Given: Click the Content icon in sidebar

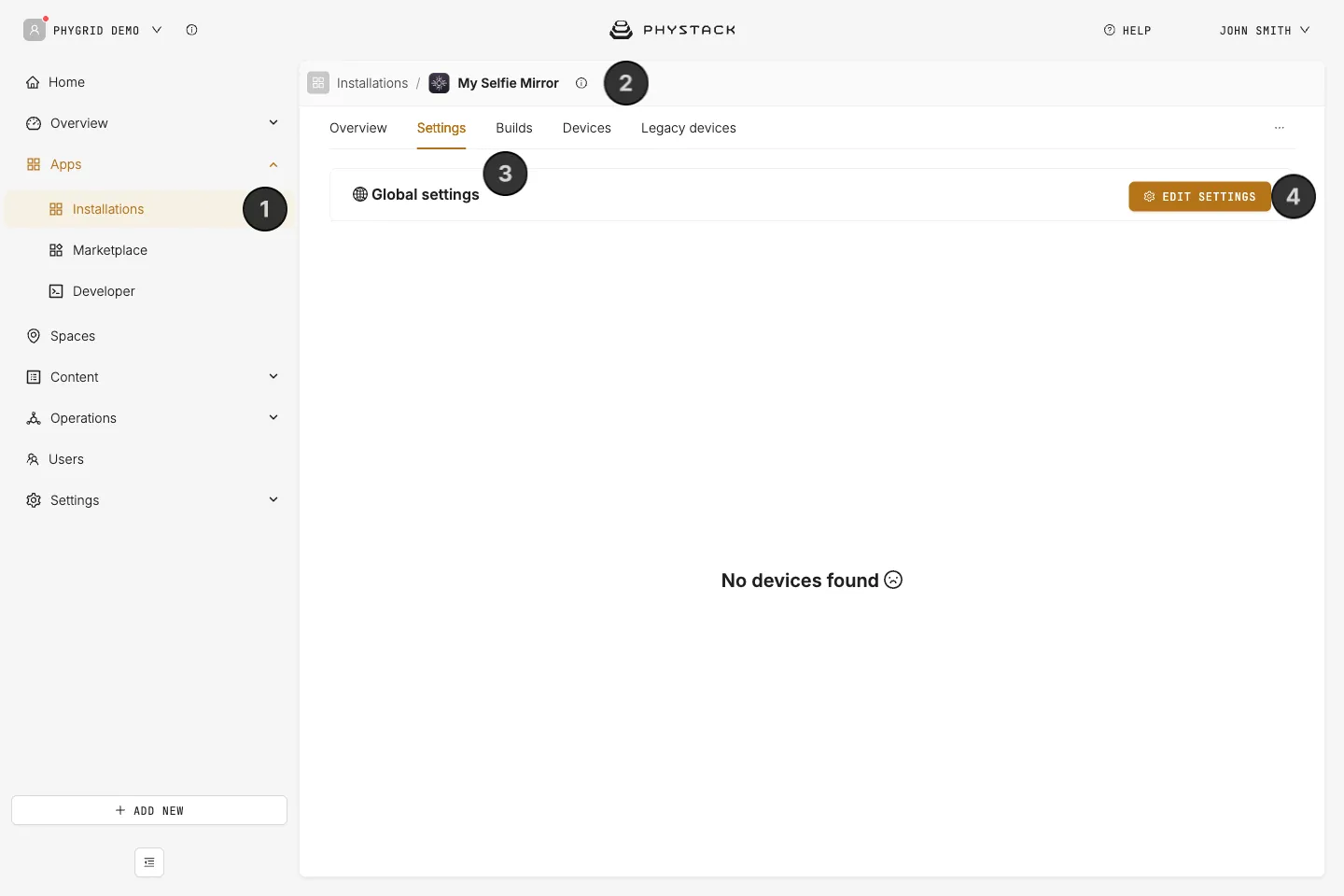Looking at the screenshot, I should pos(34,377).
